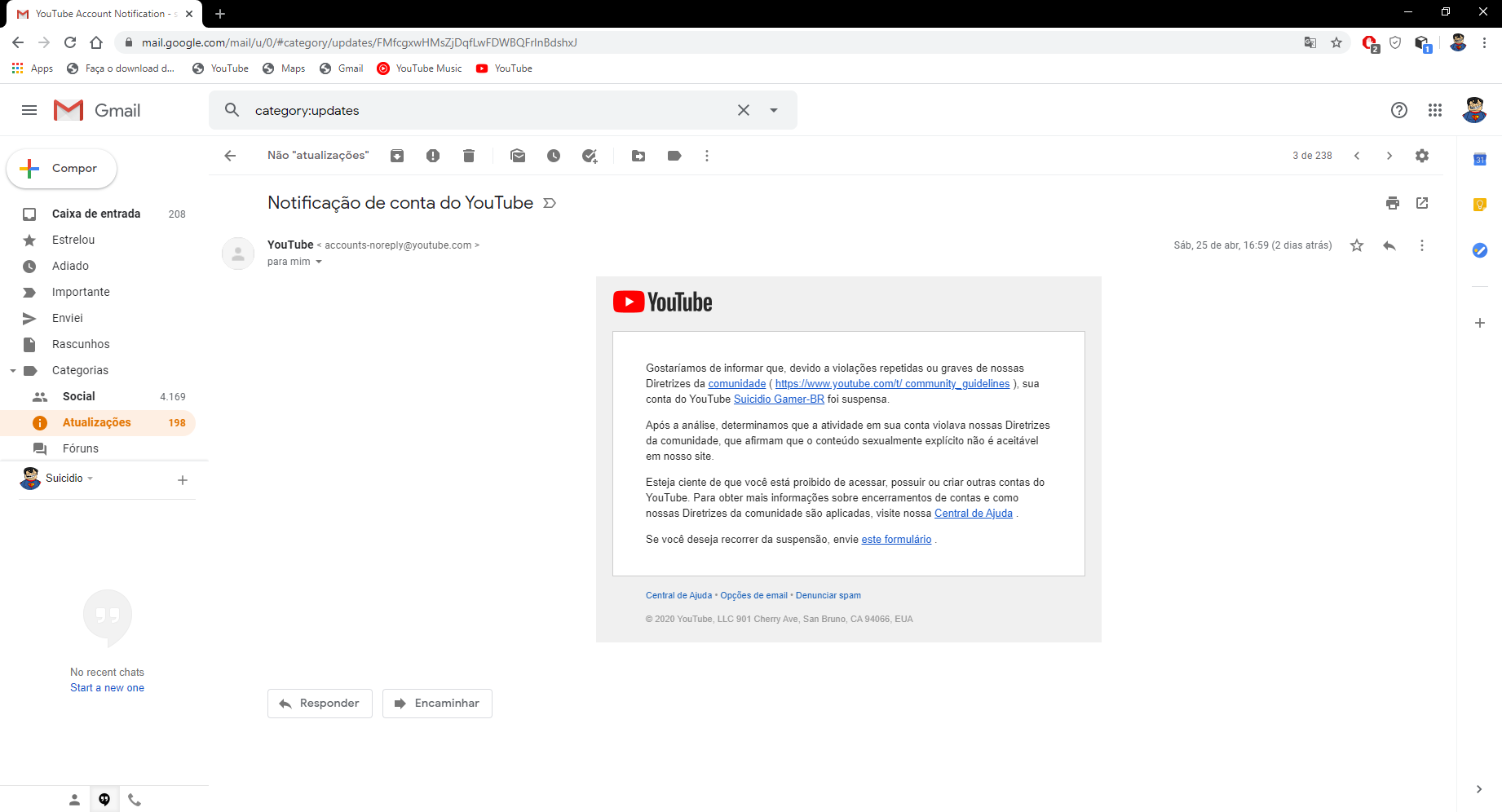Open the Google apps grid
Screen dimensions: 1502x812
1435,110
